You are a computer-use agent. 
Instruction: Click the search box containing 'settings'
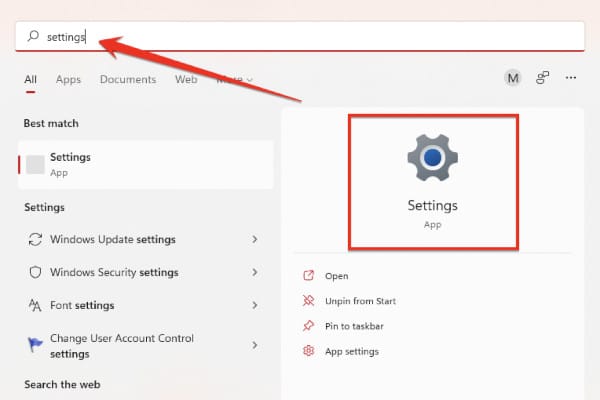click(300, 36)
